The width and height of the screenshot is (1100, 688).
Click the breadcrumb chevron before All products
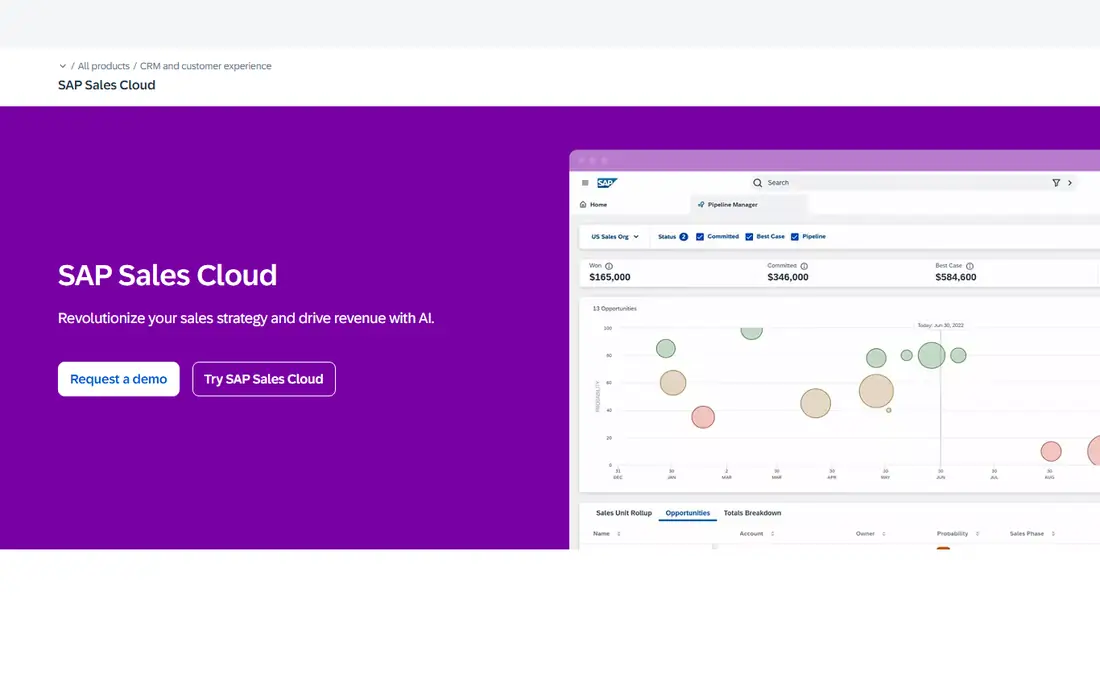62,66
